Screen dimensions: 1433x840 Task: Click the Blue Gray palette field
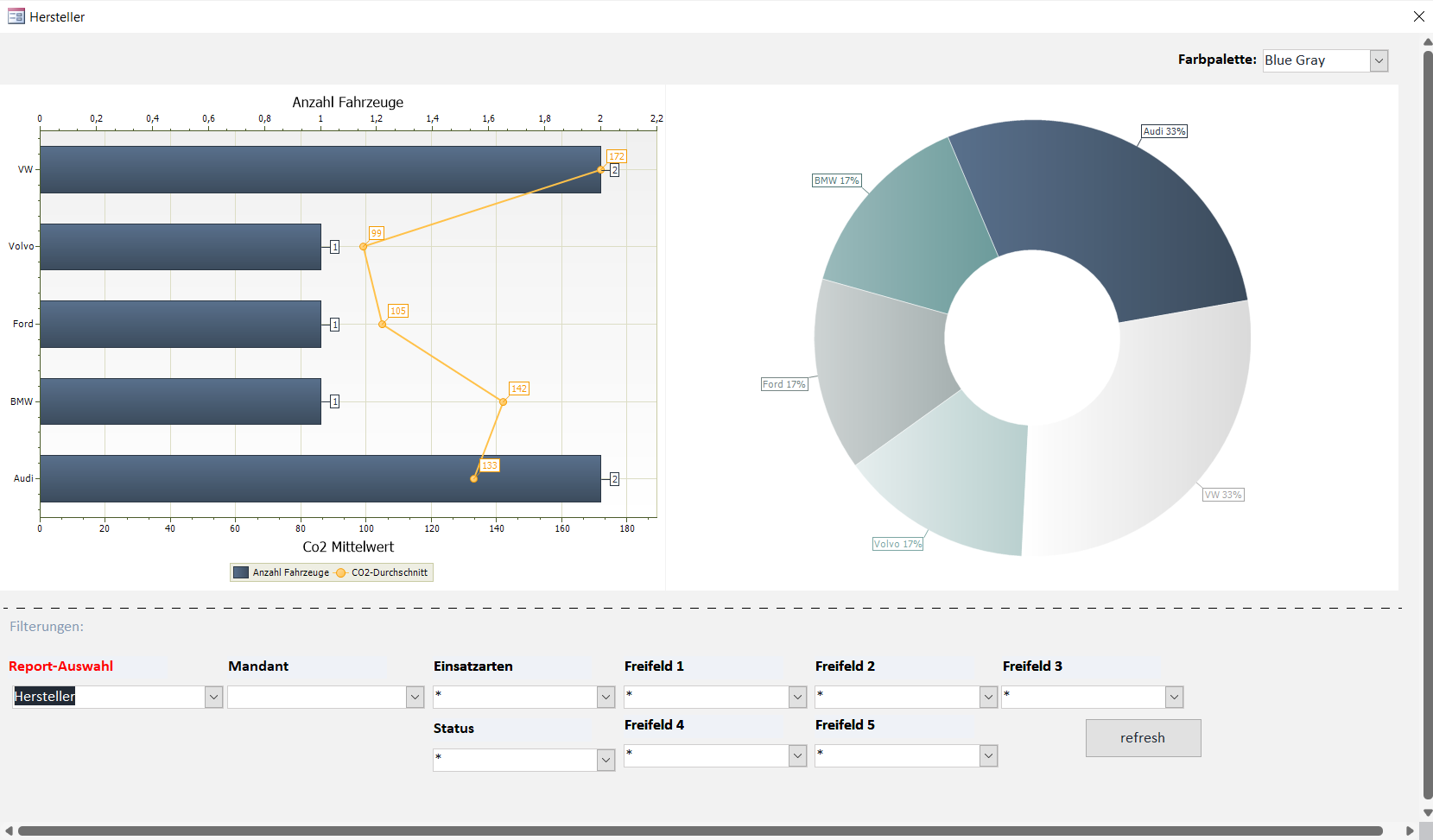coord(1316,60)
